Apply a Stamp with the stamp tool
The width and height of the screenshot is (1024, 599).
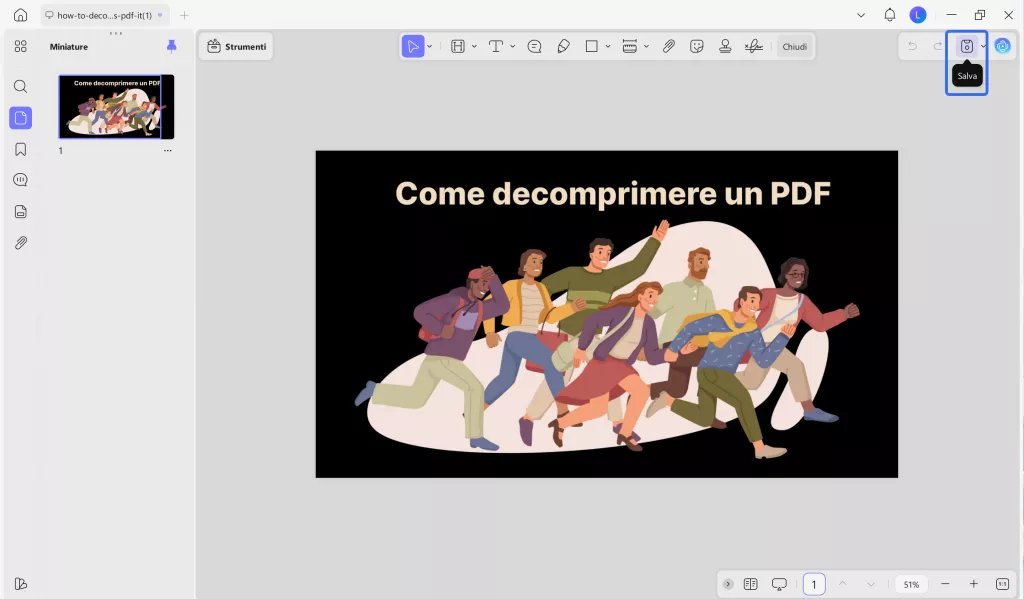[725, 46]
